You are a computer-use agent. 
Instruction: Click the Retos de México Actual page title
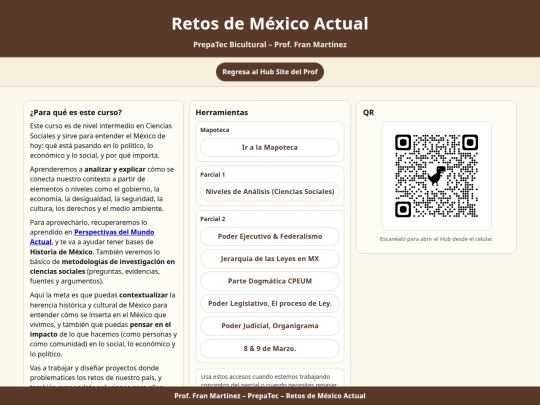[270, 23]
